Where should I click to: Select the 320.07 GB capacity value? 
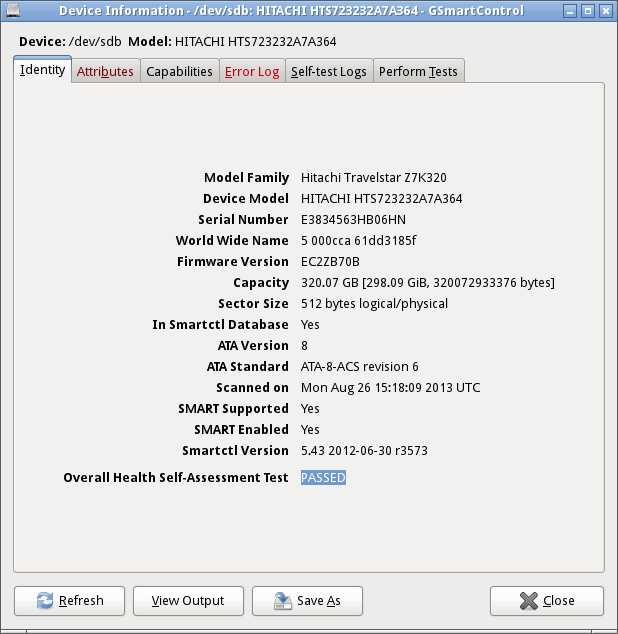[x=428, y=283]
